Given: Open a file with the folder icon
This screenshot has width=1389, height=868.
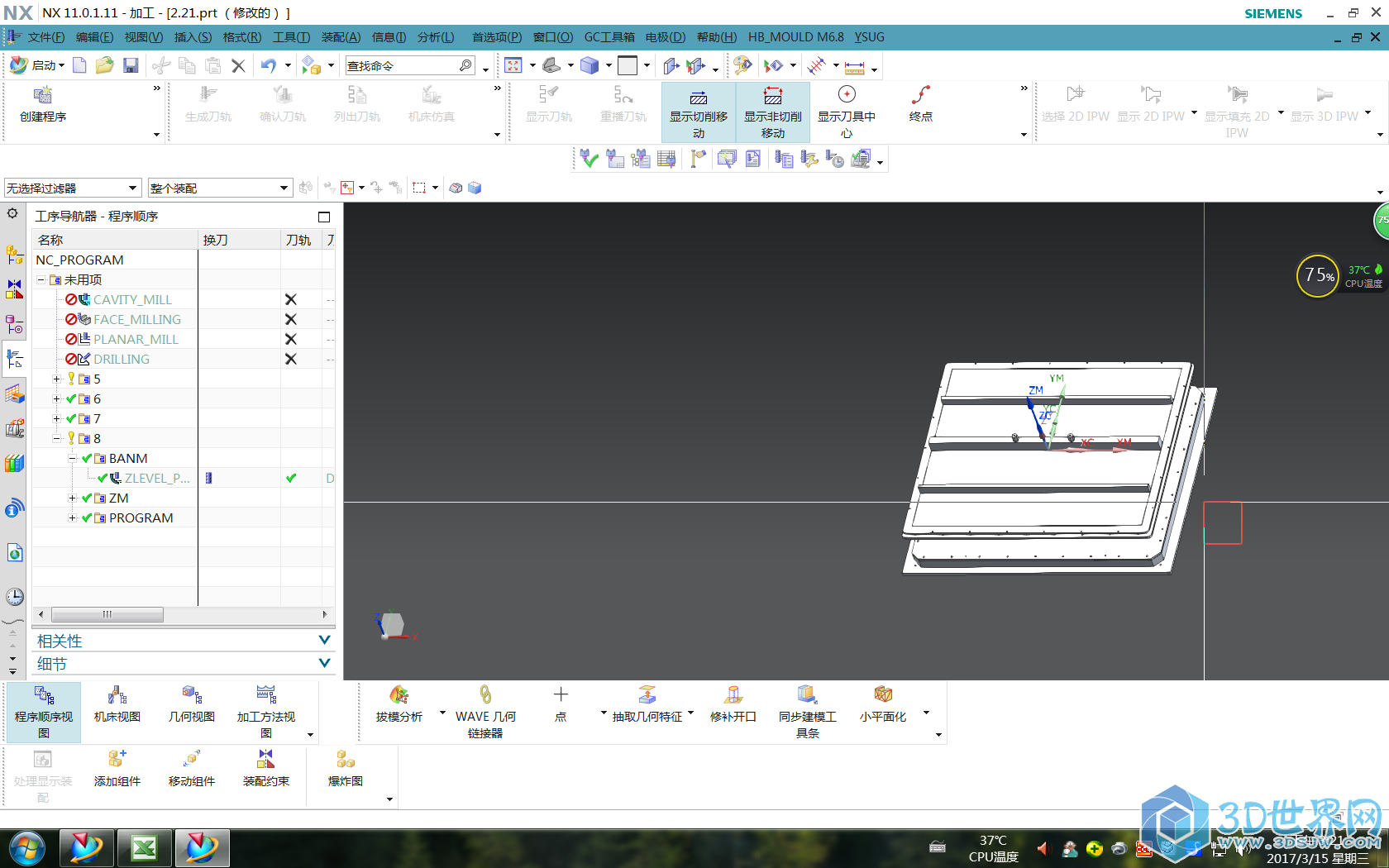Looking at the screenshot, I should (x=104, y=65).
